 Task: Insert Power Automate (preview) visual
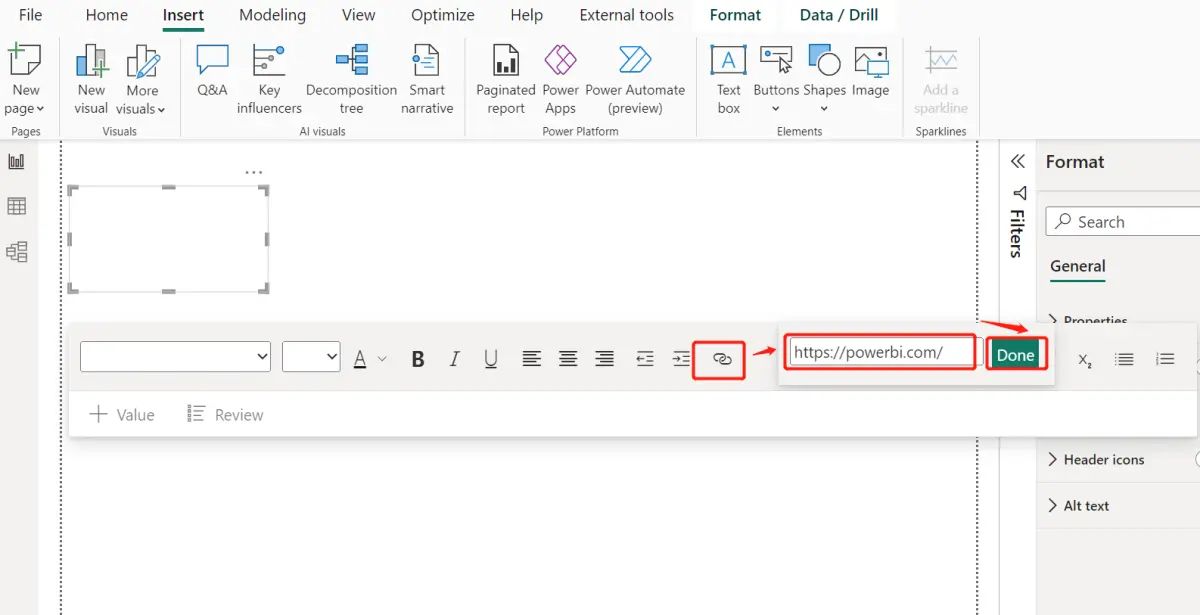pos(635,80)
